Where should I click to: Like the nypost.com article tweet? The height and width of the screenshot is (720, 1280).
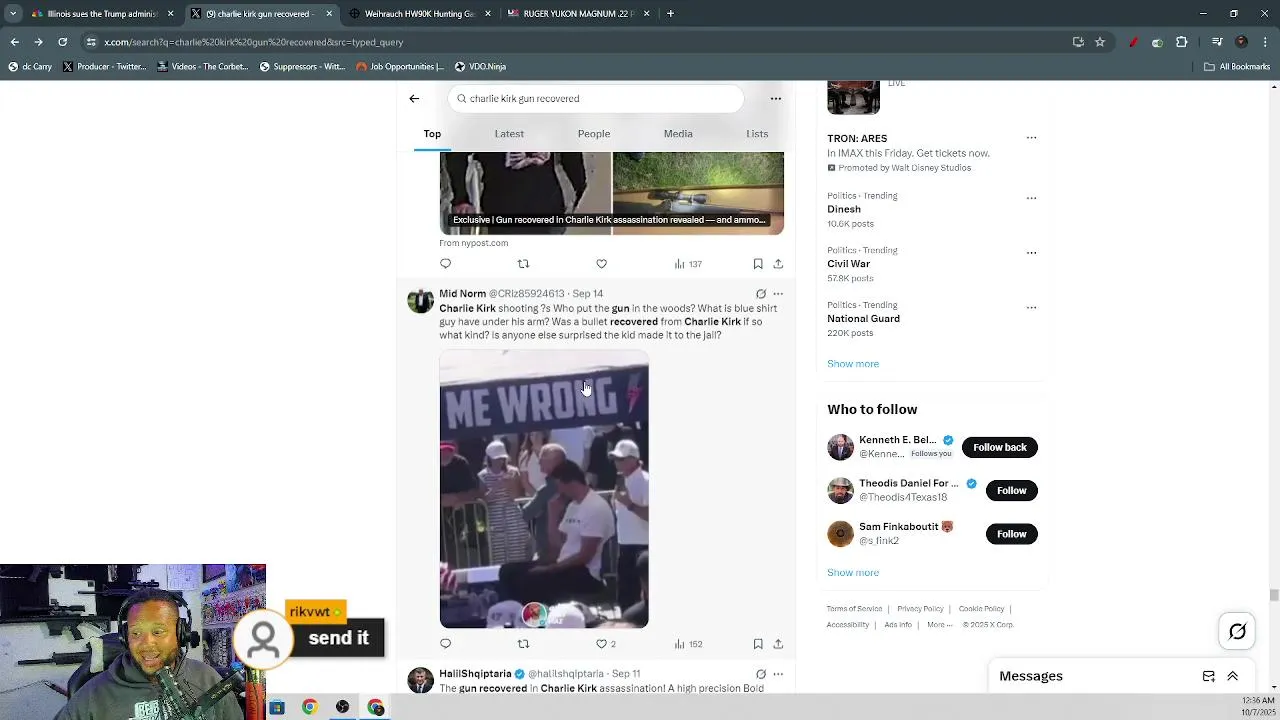(601, 264)
